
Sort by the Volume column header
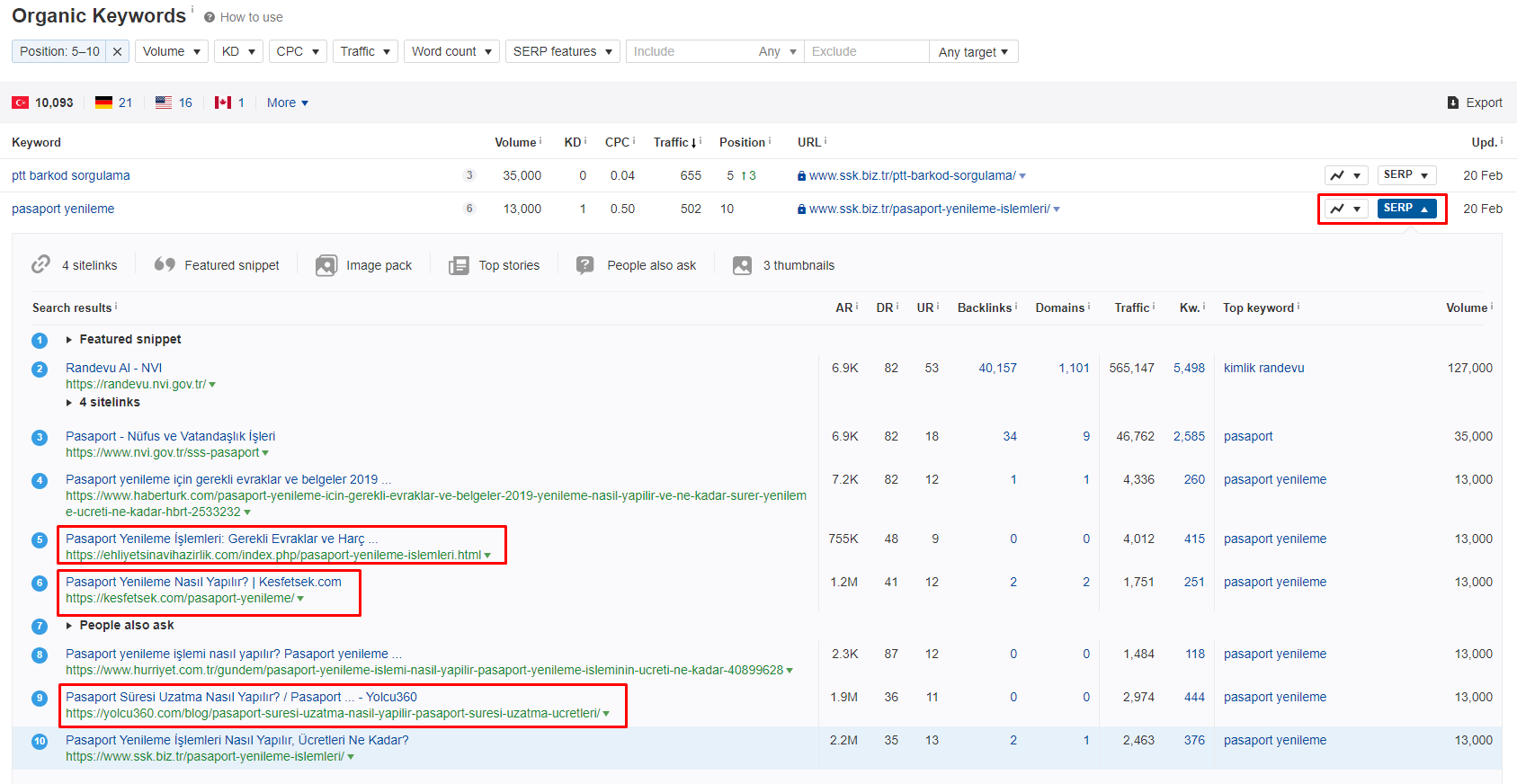[515, 142]
